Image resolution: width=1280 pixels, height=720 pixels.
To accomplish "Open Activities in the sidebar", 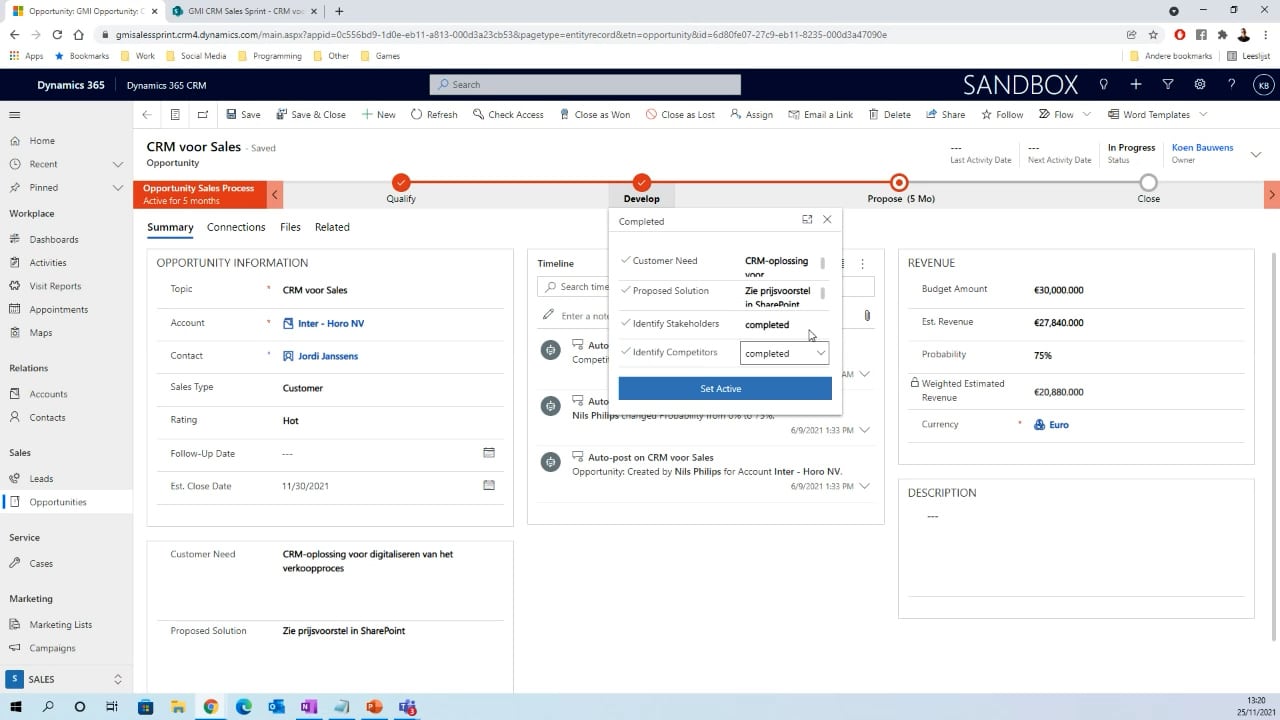I will (x=48, y=262).
